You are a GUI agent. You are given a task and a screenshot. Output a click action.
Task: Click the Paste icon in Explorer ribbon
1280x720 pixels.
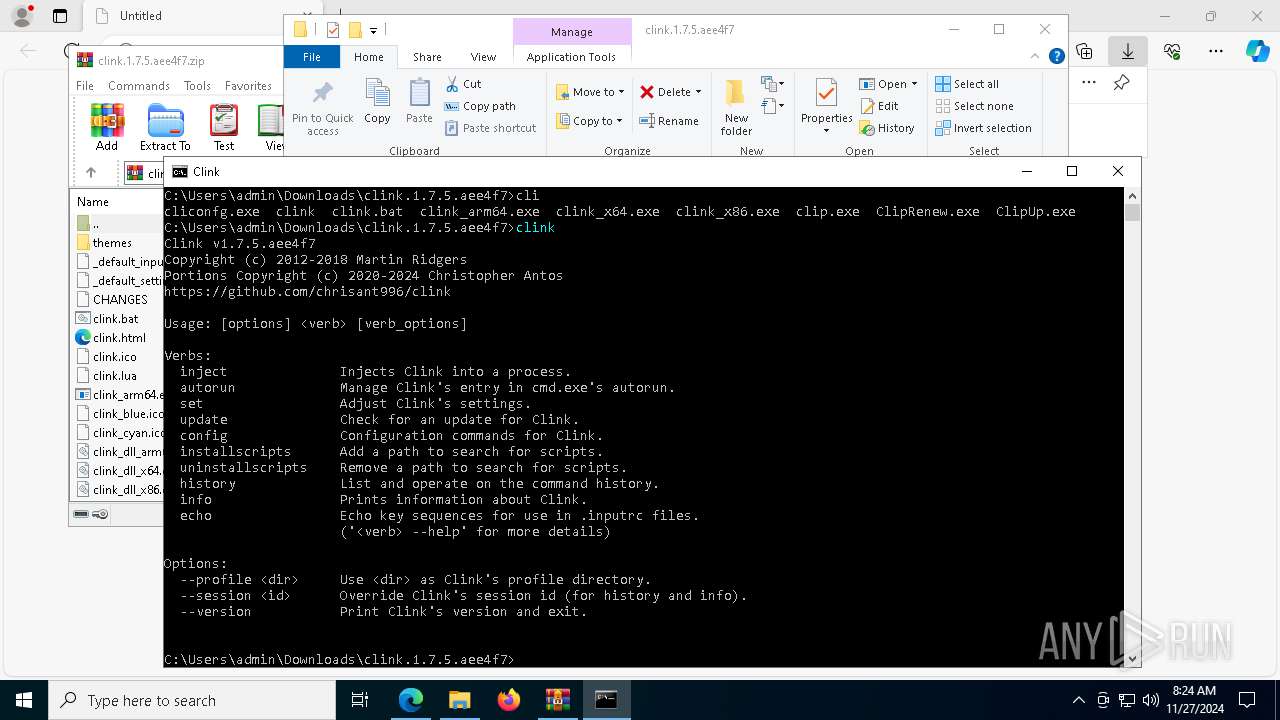pos(419,101)
